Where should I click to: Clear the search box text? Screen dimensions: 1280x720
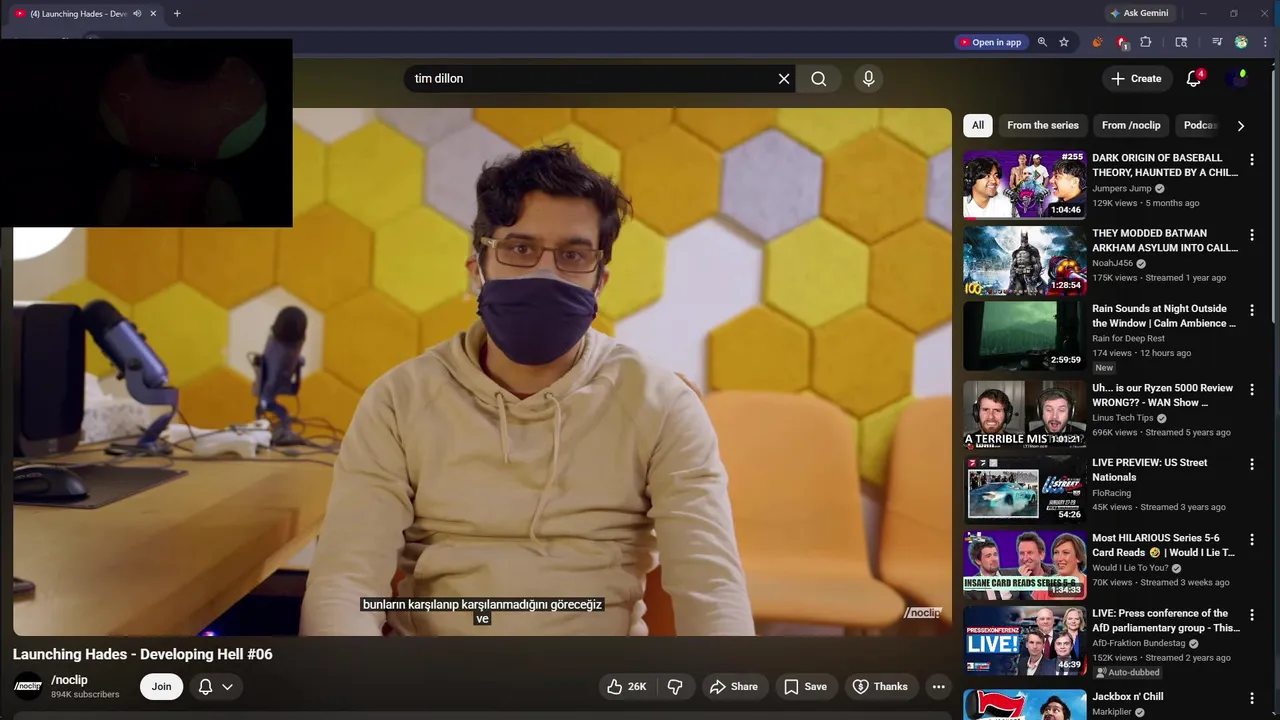(x=784, y=79)
